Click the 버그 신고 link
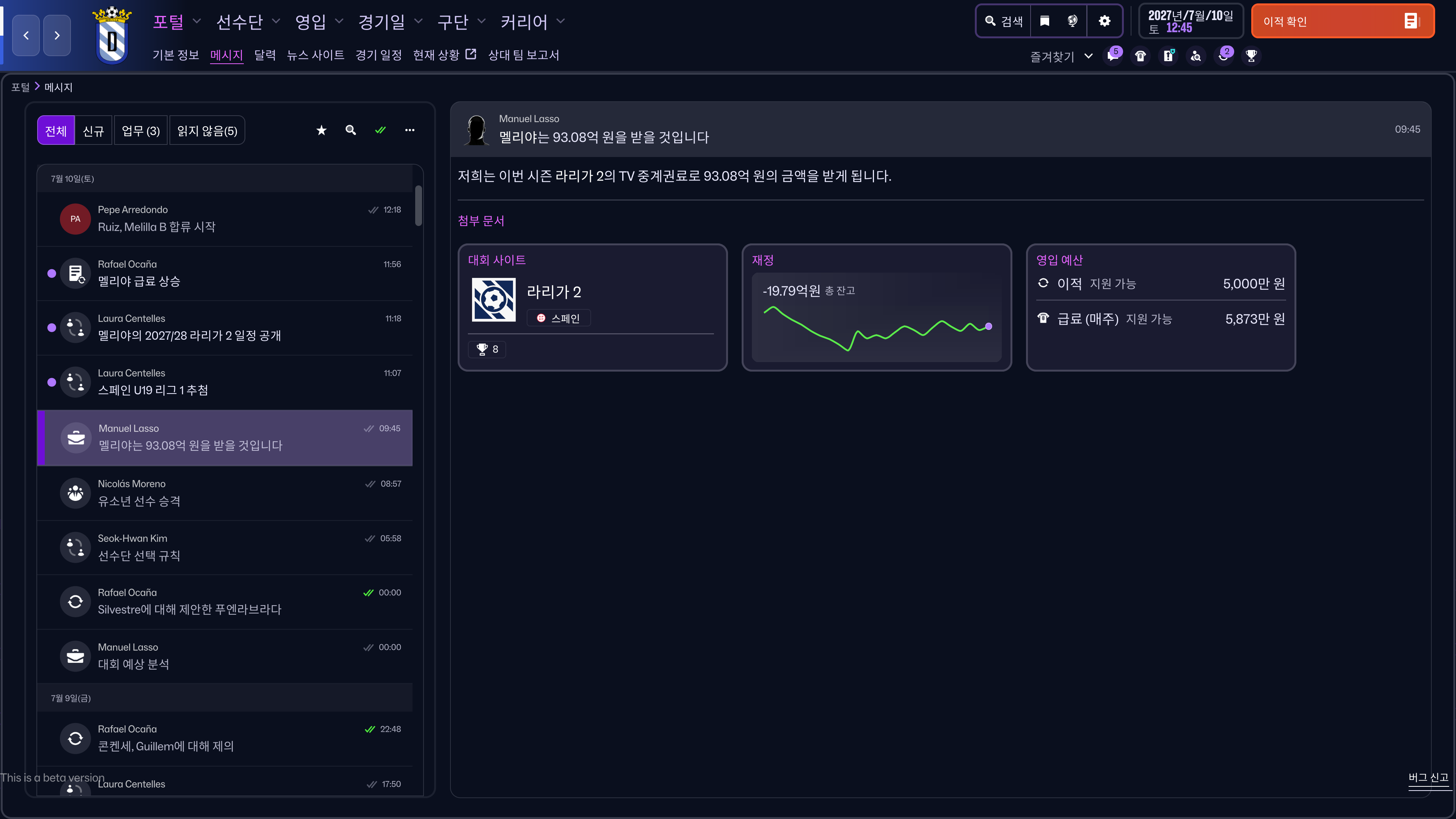The height and width of the screenshot is (819, 1456). pyautogui.click(x=1428, y=778)
